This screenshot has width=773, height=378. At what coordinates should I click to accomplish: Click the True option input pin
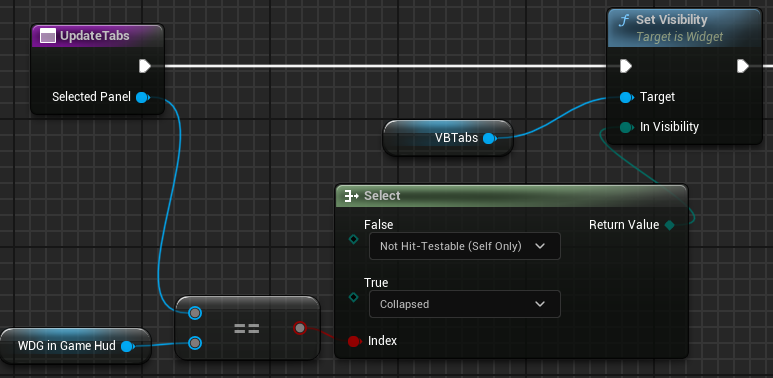353,297
